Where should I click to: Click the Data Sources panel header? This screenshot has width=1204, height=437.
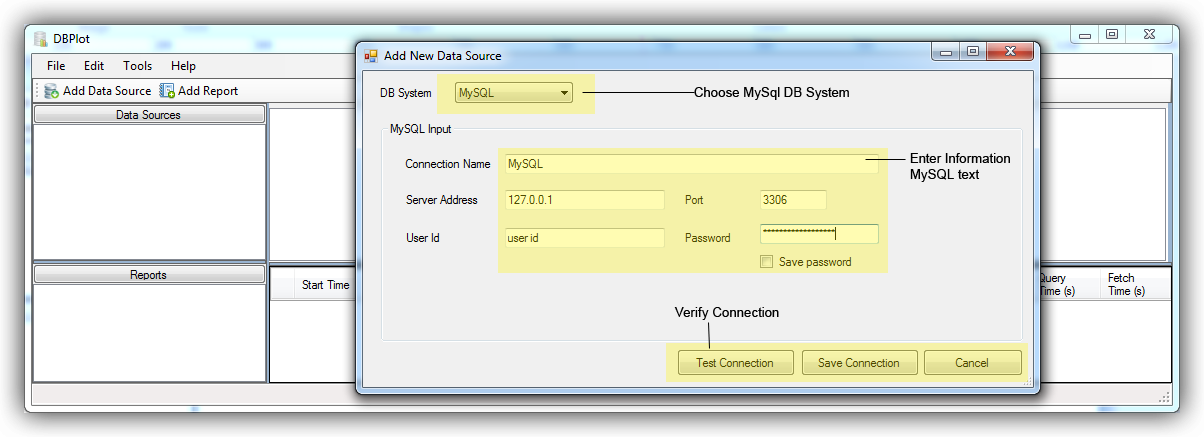(x=149, y=115)
